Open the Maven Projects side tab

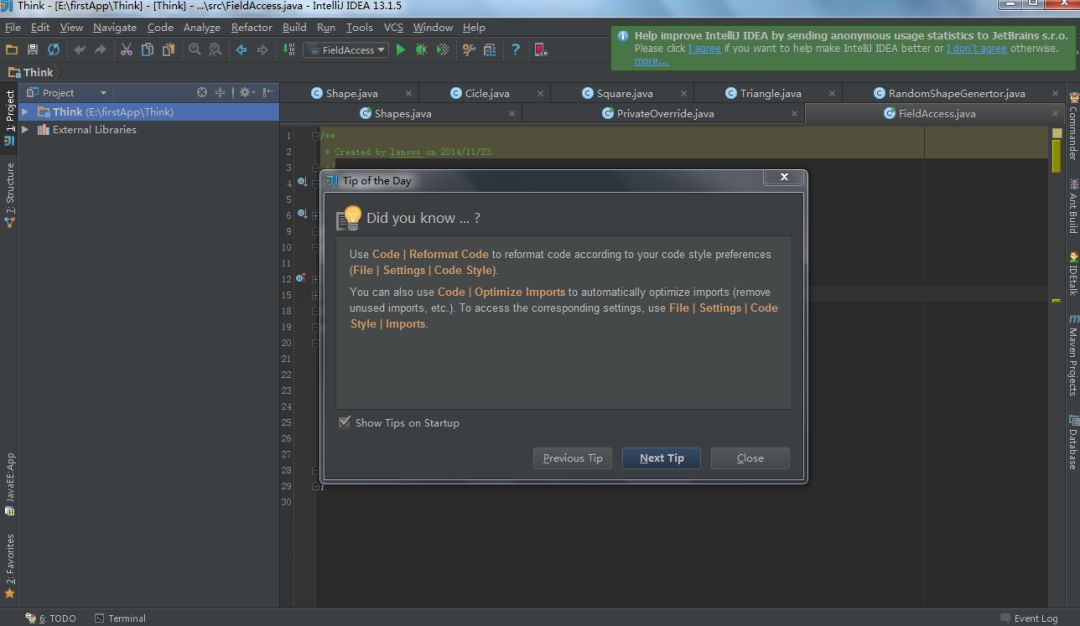click(x=1073, y=355)
